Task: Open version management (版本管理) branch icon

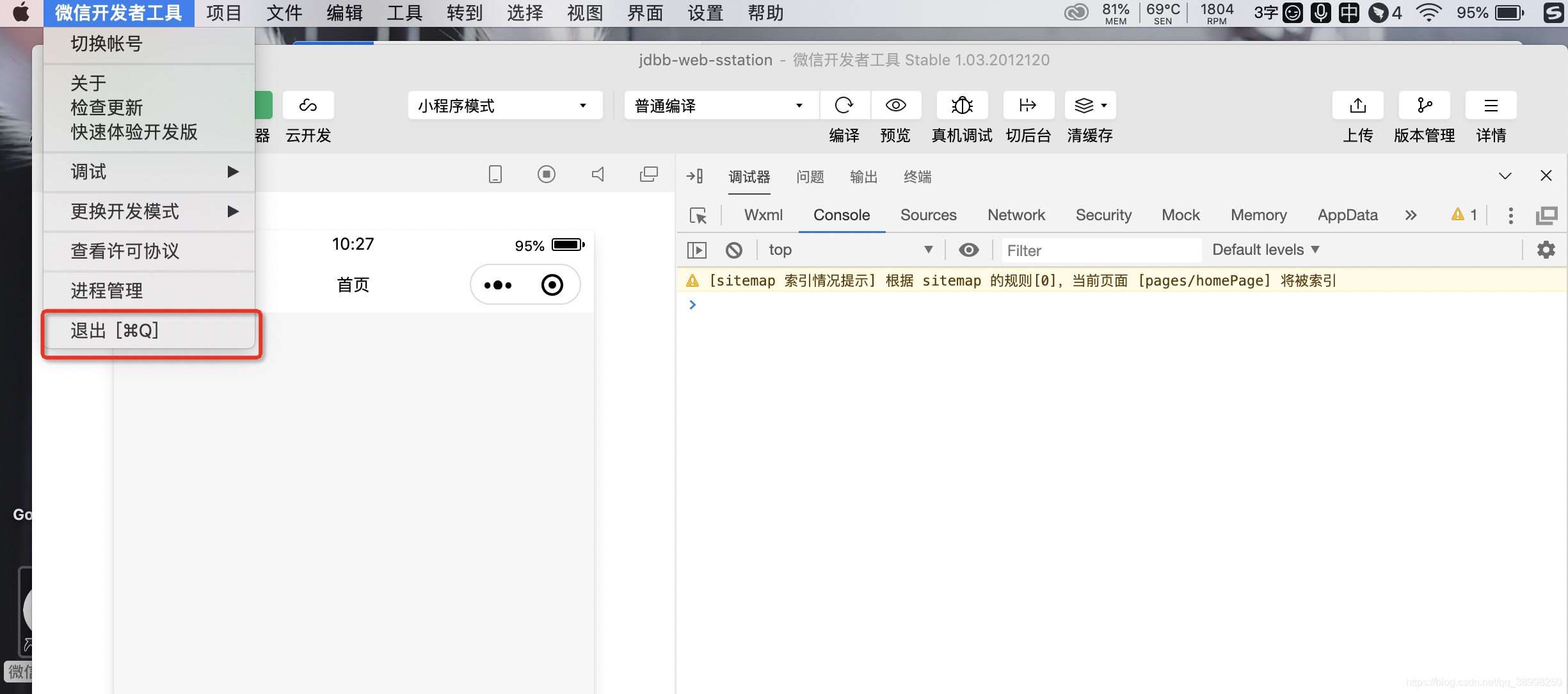Action: coord(1424,105)
